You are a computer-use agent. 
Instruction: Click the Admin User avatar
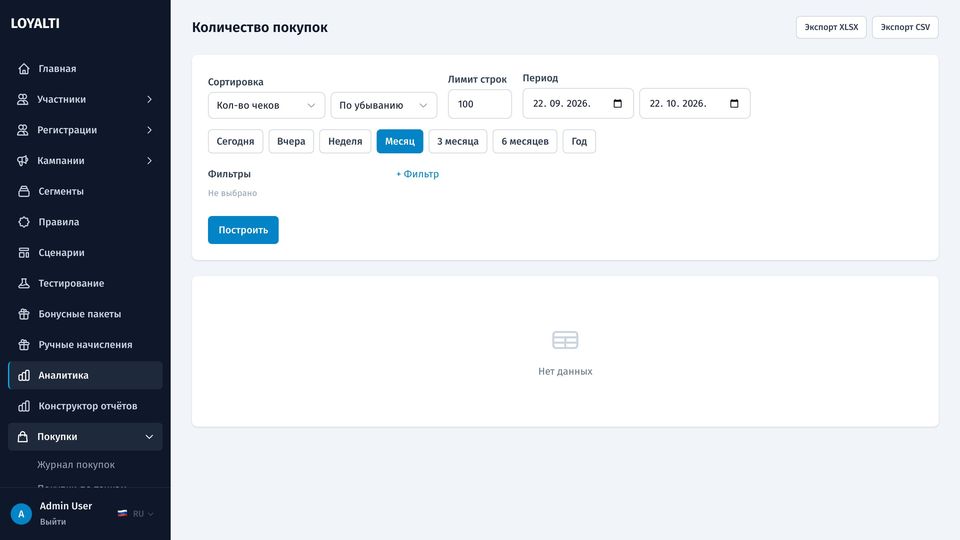[21, 514]
